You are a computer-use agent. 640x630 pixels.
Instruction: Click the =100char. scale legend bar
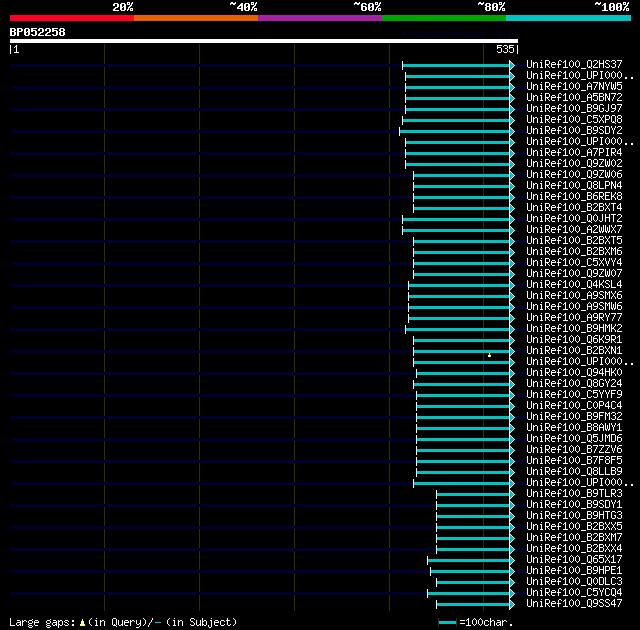(x=447, y=623)
